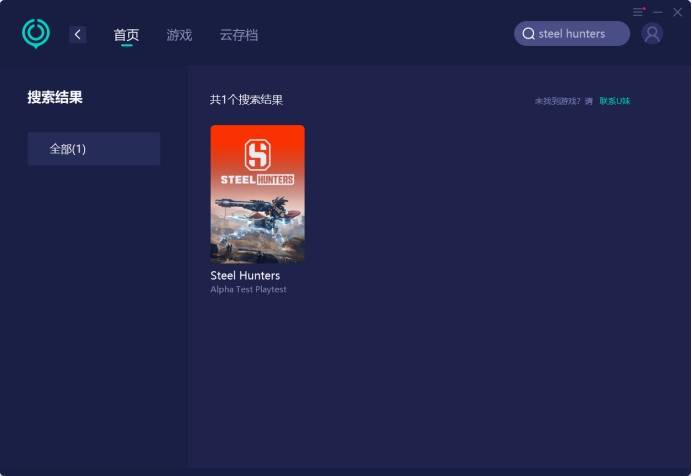692x476 pixels.
Task: Open the user profile avatar icon
Action: point(652,34)
